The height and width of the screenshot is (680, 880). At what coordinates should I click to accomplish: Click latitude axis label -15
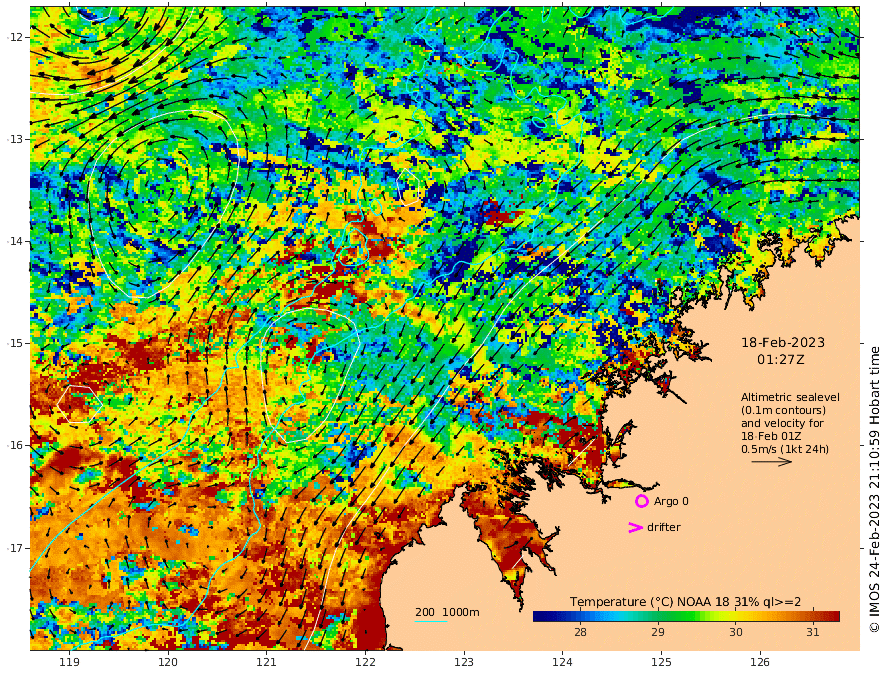click(16, 343)
